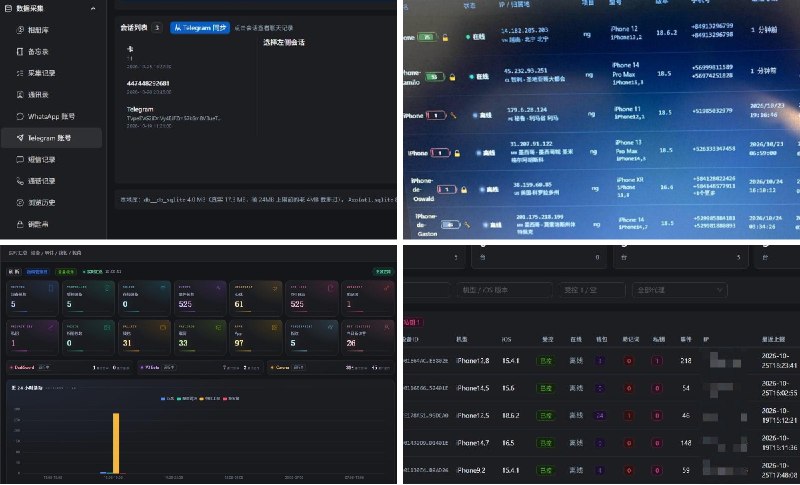Open 浏览历史 sidebar icon
This screenshot has width=800, height=485.
click(20, 202)
